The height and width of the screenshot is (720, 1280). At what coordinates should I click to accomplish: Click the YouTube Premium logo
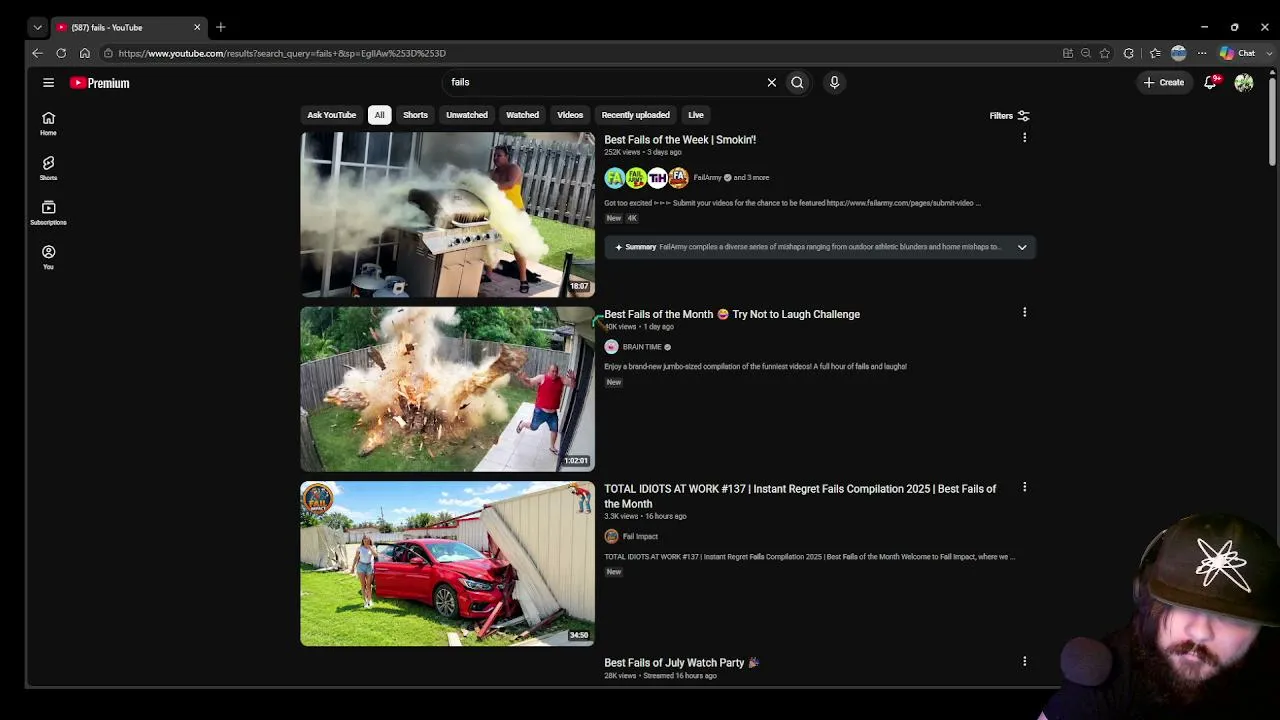click(x=100, y=83)
